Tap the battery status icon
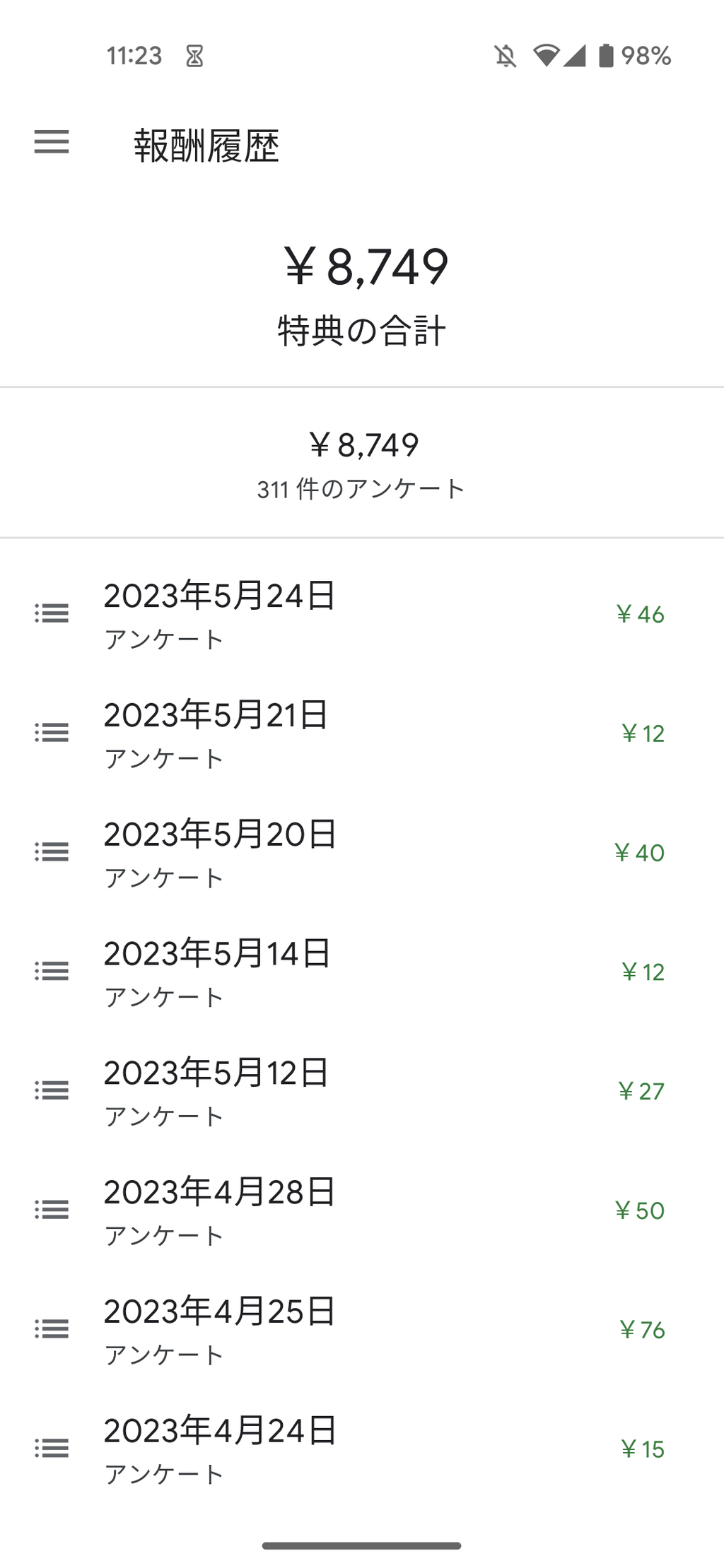The height and width of the screenshot is (1568, 724). pyautogui.click(x=606, y=55)
